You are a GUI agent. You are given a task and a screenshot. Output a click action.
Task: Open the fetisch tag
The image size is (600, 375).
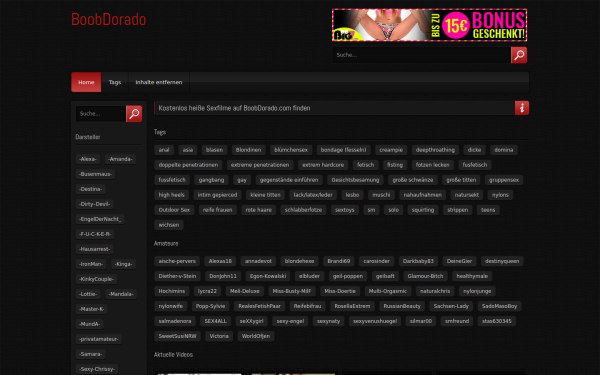[365, 165]
